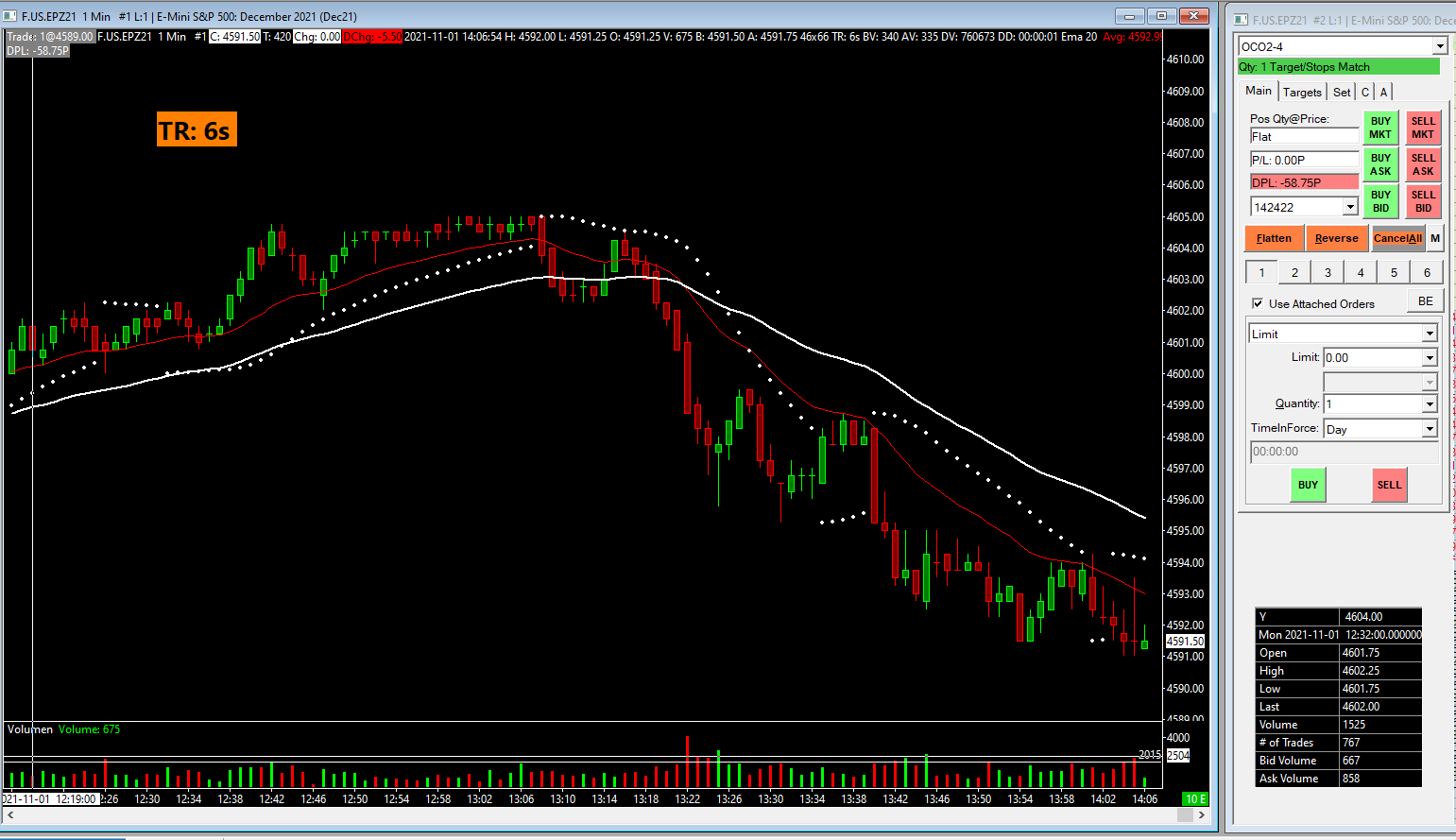
Task: Open the OCO2-4 configuration dropdown
Action: pyautogui.click(x=1440, y=46)
